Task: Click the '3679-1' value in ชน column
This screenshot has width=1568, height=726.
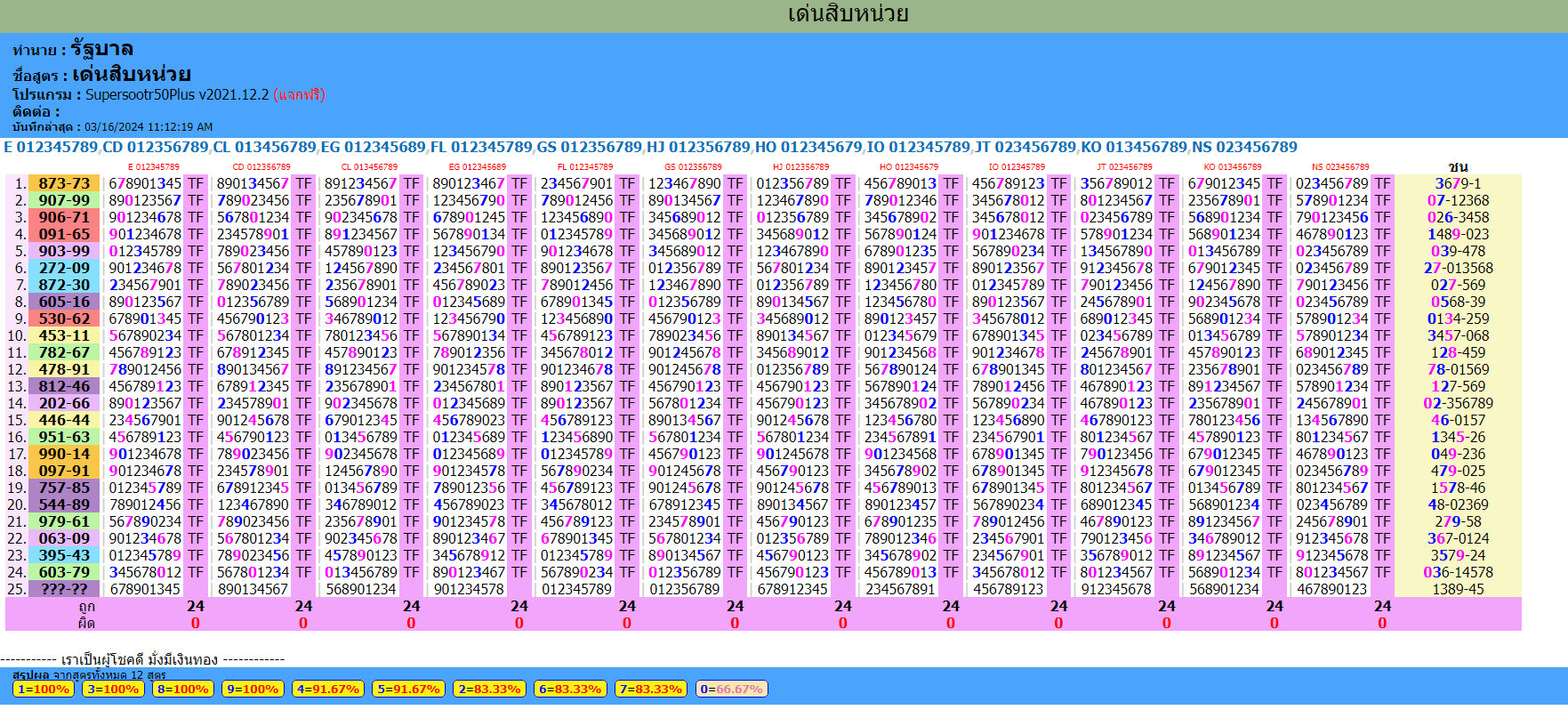Action: [1458, 183]
